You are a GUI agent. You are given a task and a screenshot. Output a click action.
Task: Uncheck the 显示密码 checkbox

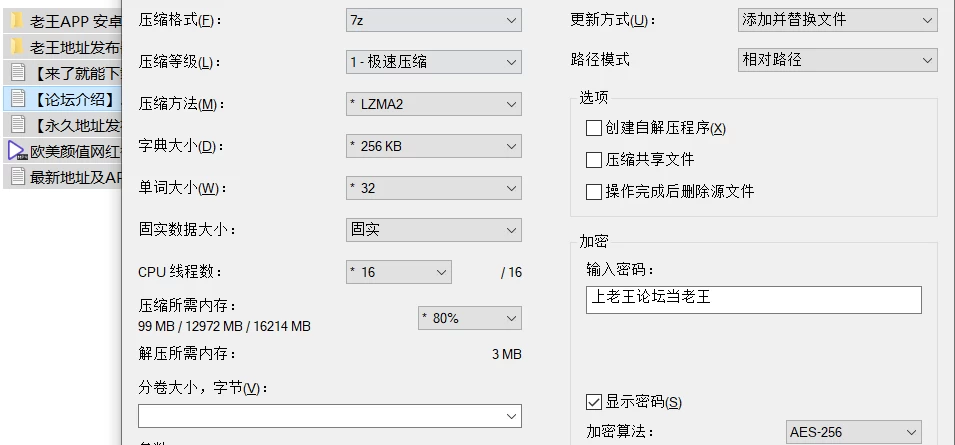click(x=594, y=402)
